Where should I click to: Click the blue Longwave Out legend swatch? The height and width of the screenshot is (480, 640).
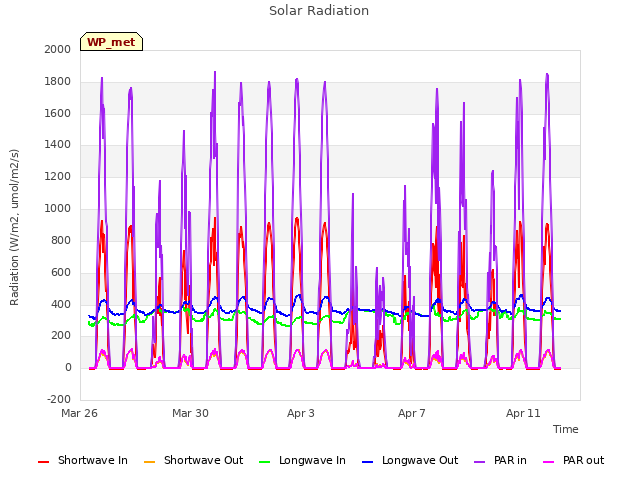click(368, 462)
